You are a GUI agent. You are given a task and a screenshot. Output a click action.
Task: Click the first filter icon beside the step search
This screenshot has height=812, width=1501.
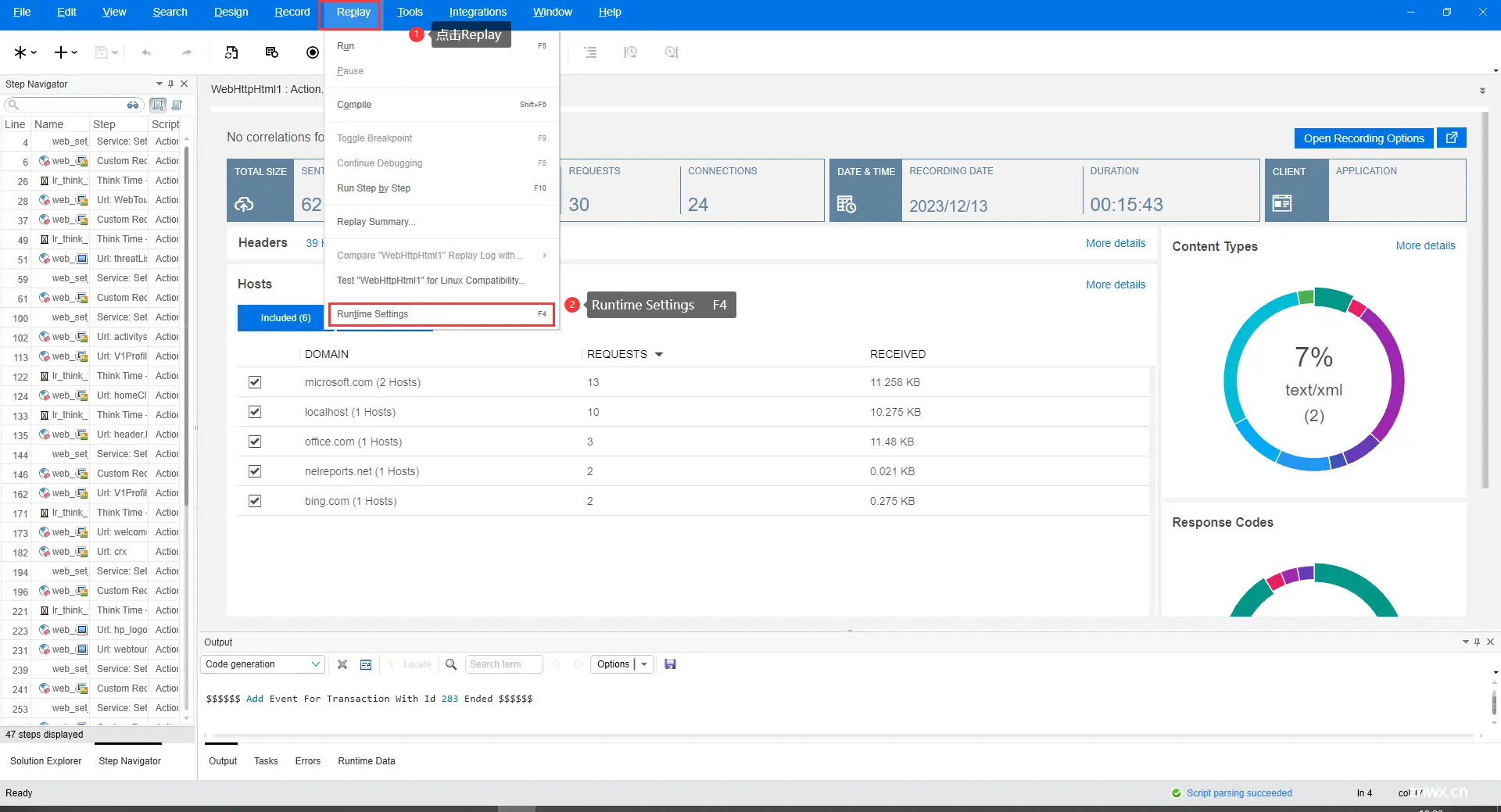pyautogui.click(x=158, y=105)
